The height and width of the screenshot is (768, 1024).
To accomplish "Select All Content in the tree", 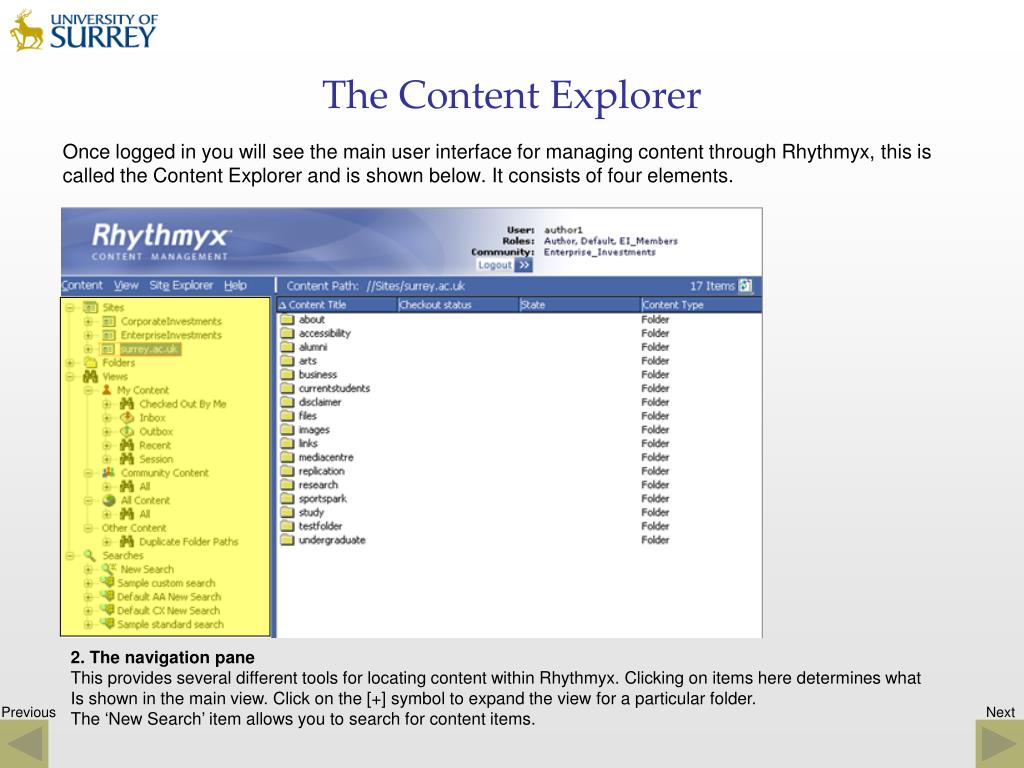I will click(x=145, y=500).
